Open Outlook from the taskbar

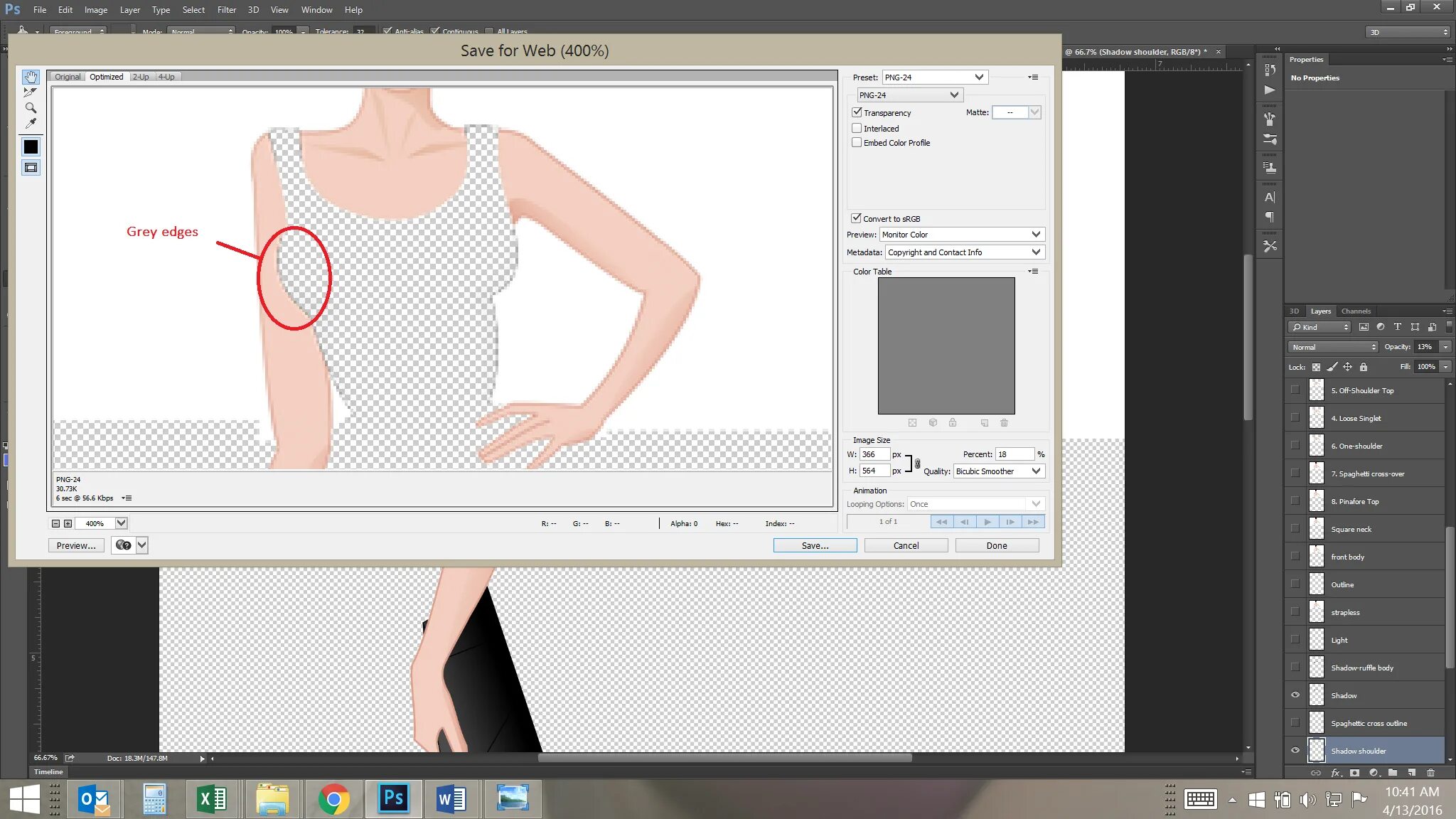click(x=95, y=799)
